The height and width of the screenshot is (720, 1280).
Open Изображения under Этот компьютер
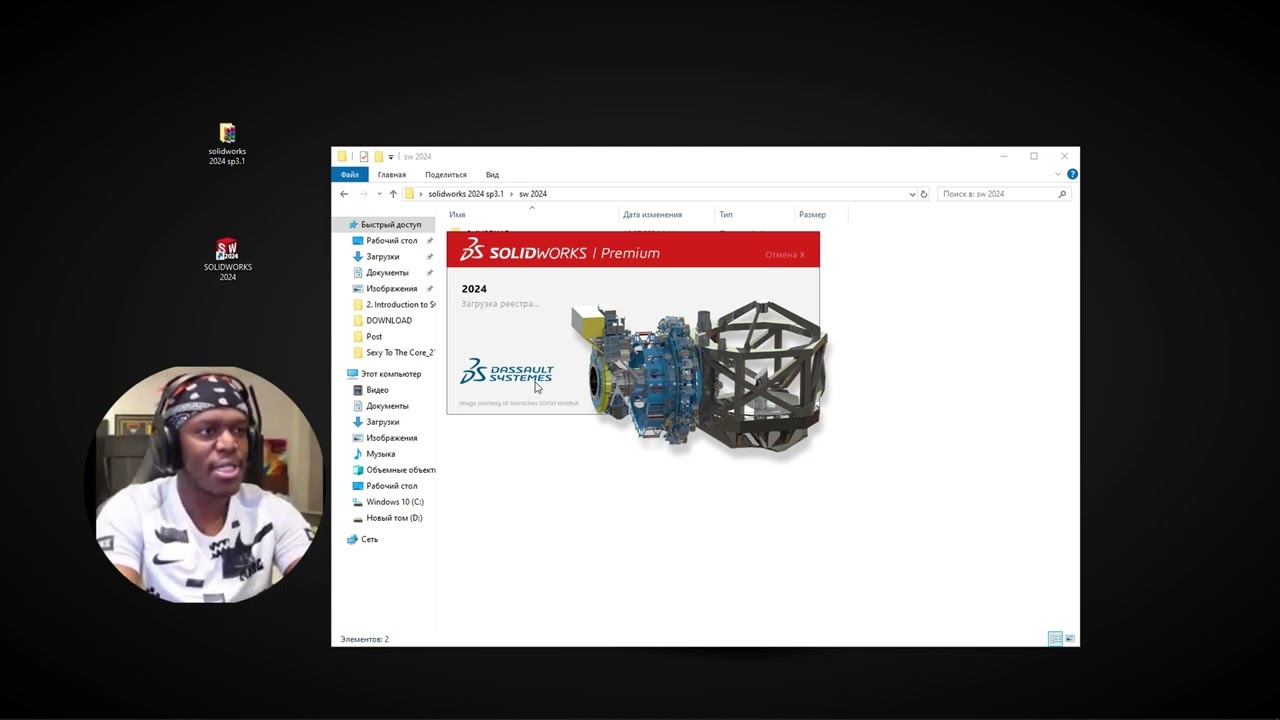tap(391, 438)
